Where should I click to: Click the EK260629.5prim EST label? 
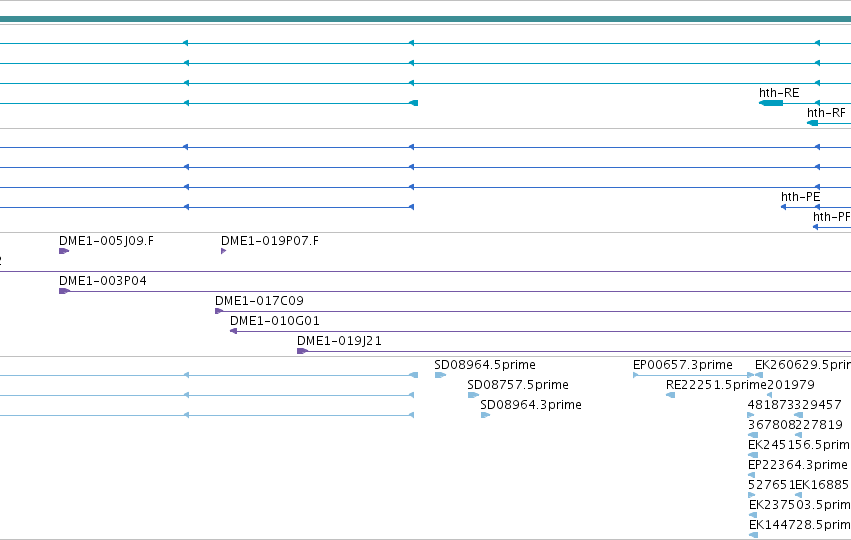(x=803, y=365)
